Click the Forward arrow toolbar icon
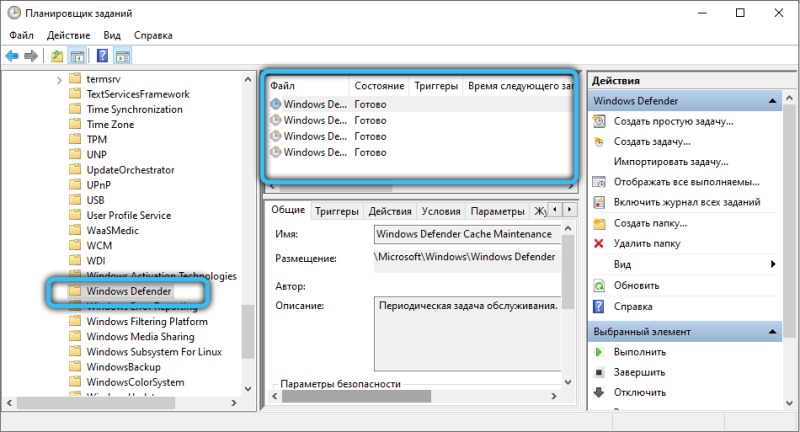 (31, 56)
